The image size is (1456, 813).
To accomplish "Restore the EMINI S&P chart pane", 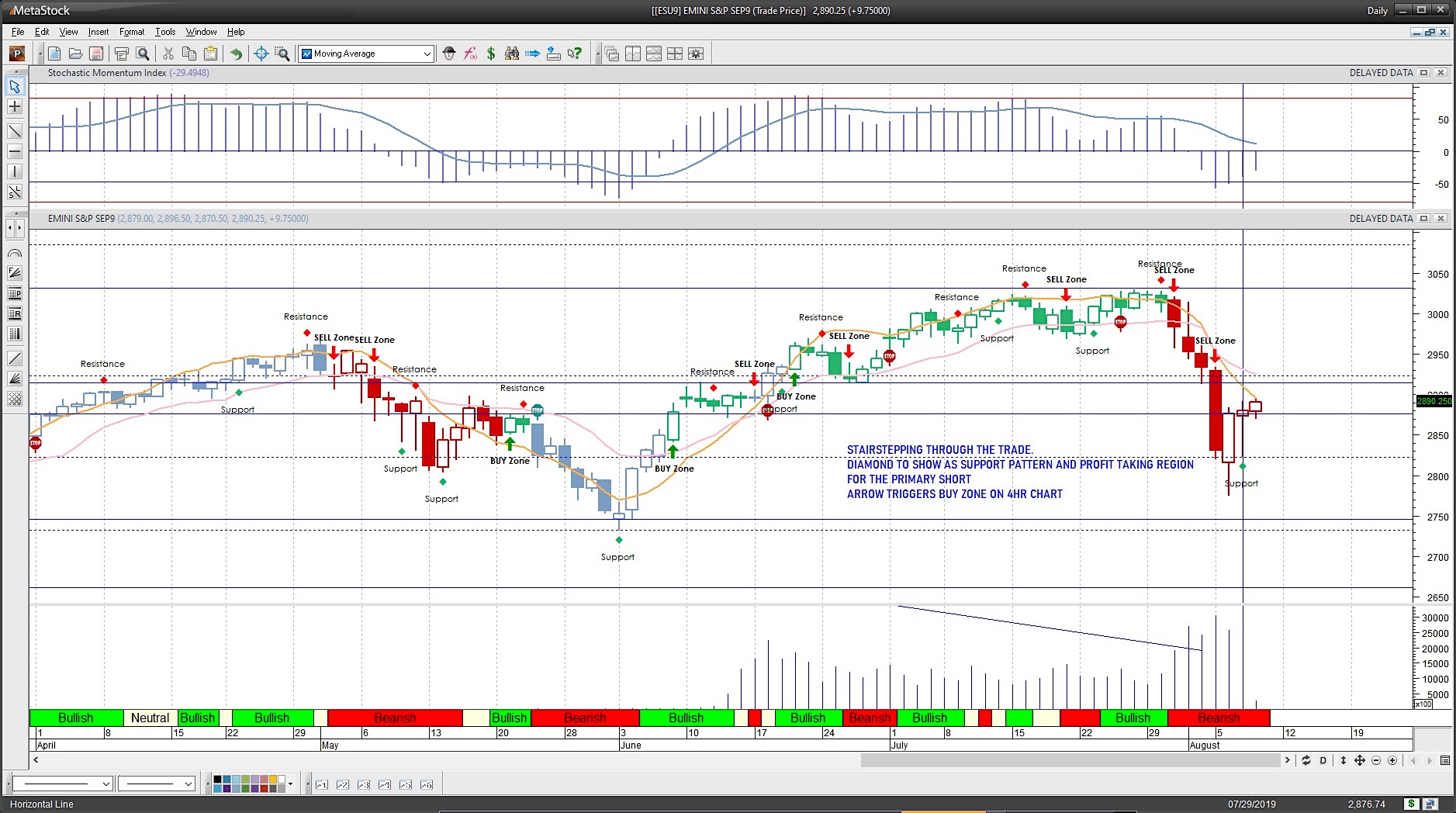I will tap(1423, 219).
